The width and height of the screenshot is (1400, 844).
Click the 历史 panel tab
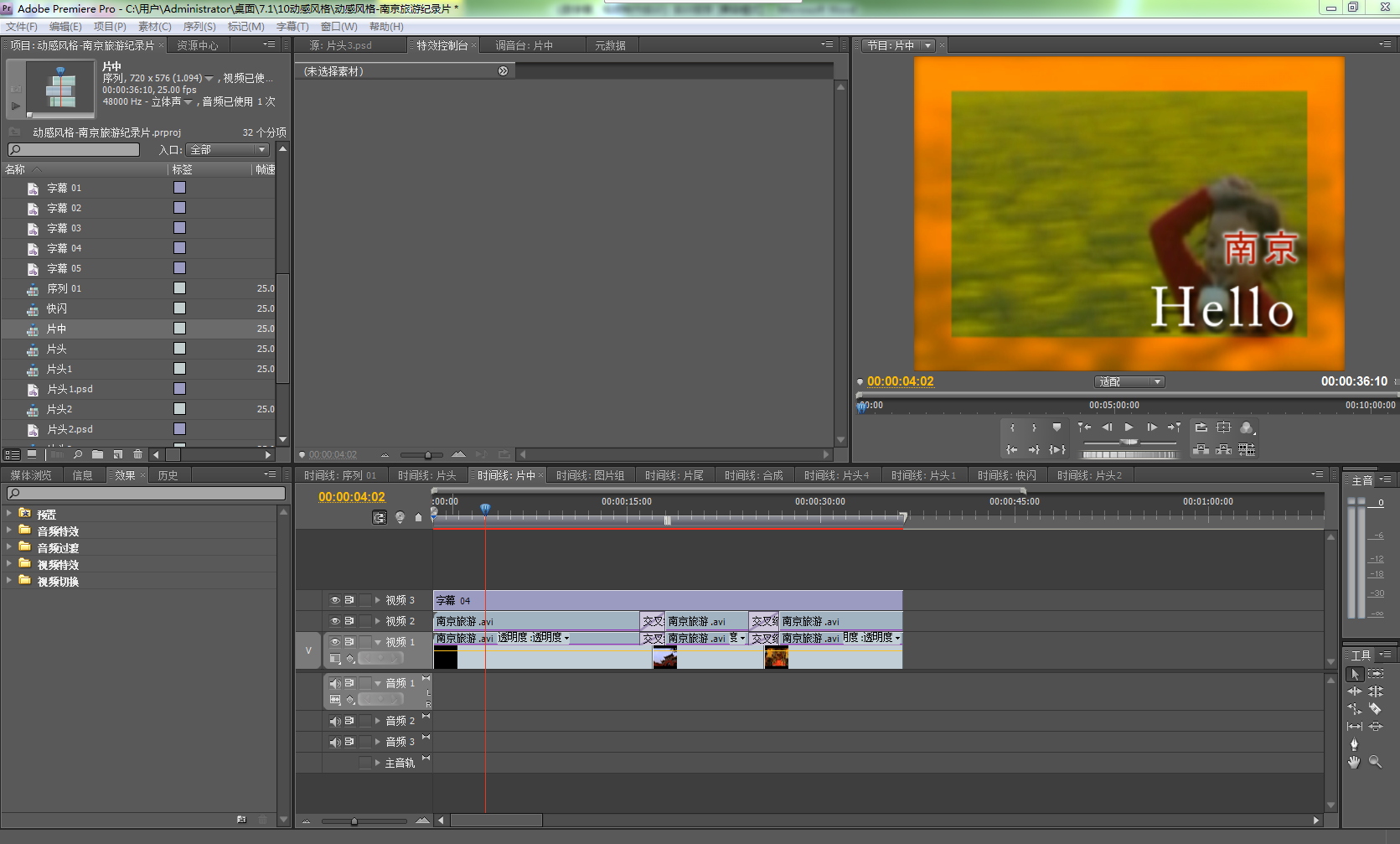(x=168, y=475)
